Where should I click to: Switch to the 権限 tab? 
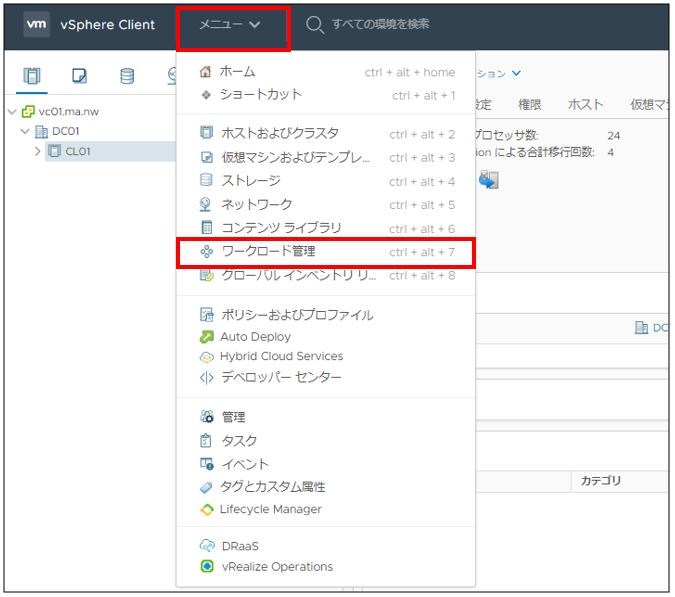click(530, 104)
